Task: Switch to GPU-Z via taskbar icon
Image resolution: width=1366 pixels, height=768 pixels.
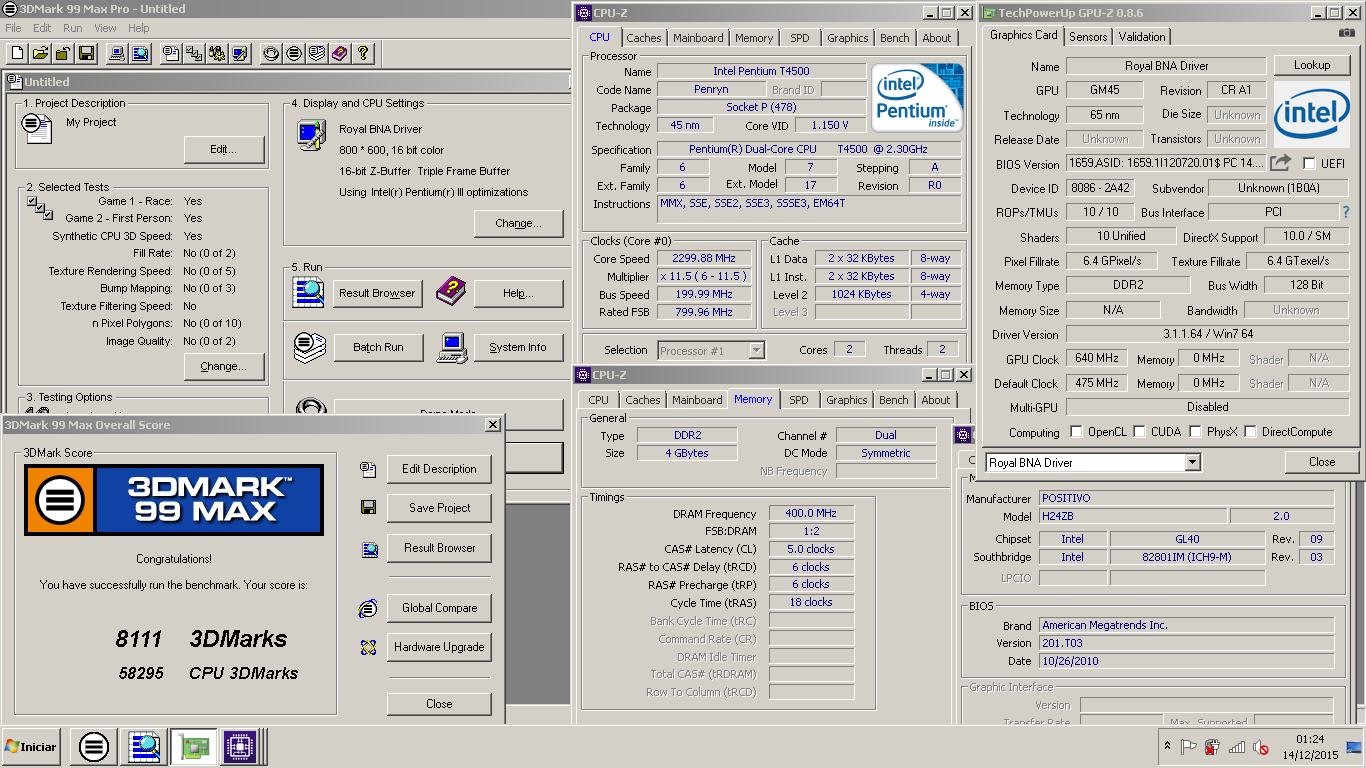Action: coord(193,746)
